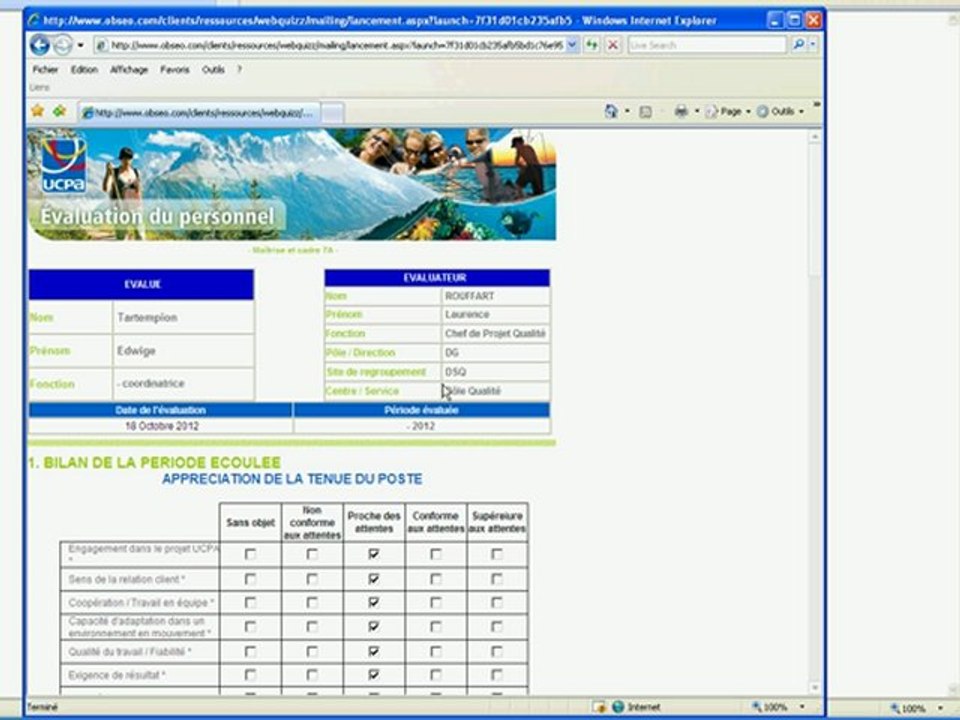Go back with the browser Back arrow

[x=40, y=45]
